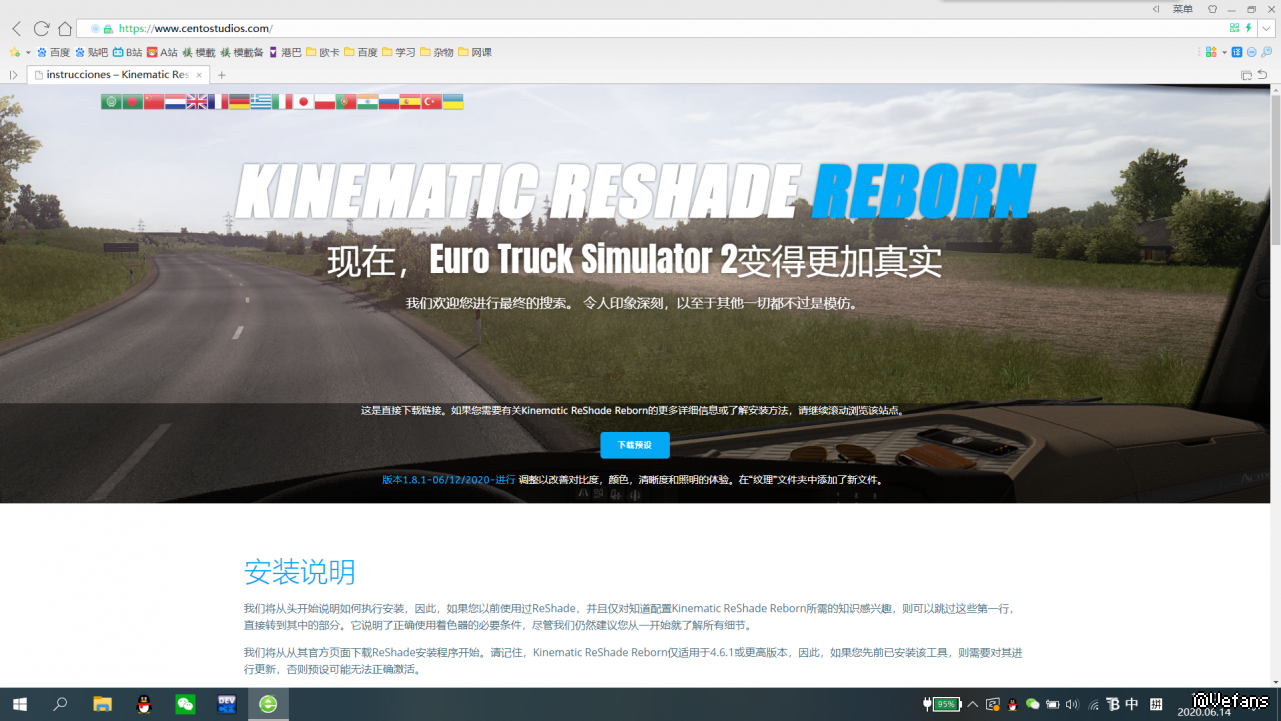Switch site language to French flag
1281x721 pixels.
click(218, 101)
